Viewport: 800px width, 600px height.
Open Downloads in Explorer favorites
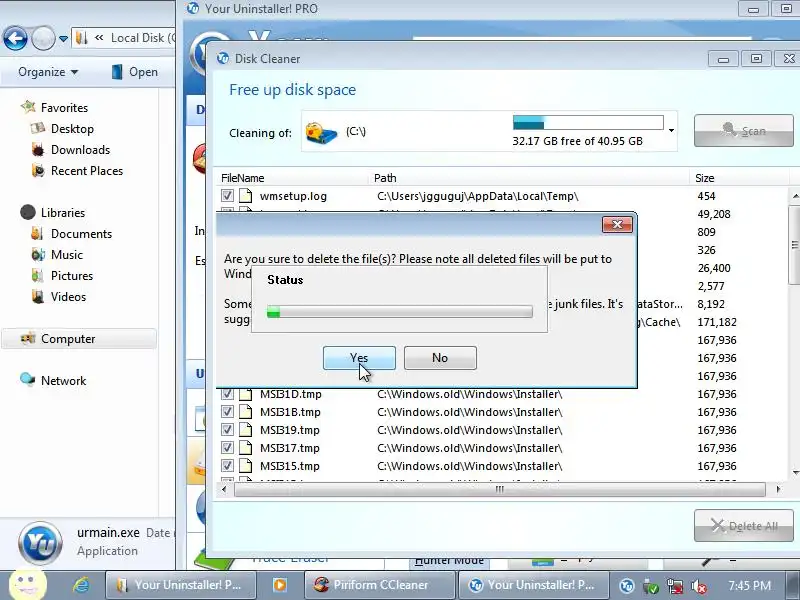(x=80, y=149)
